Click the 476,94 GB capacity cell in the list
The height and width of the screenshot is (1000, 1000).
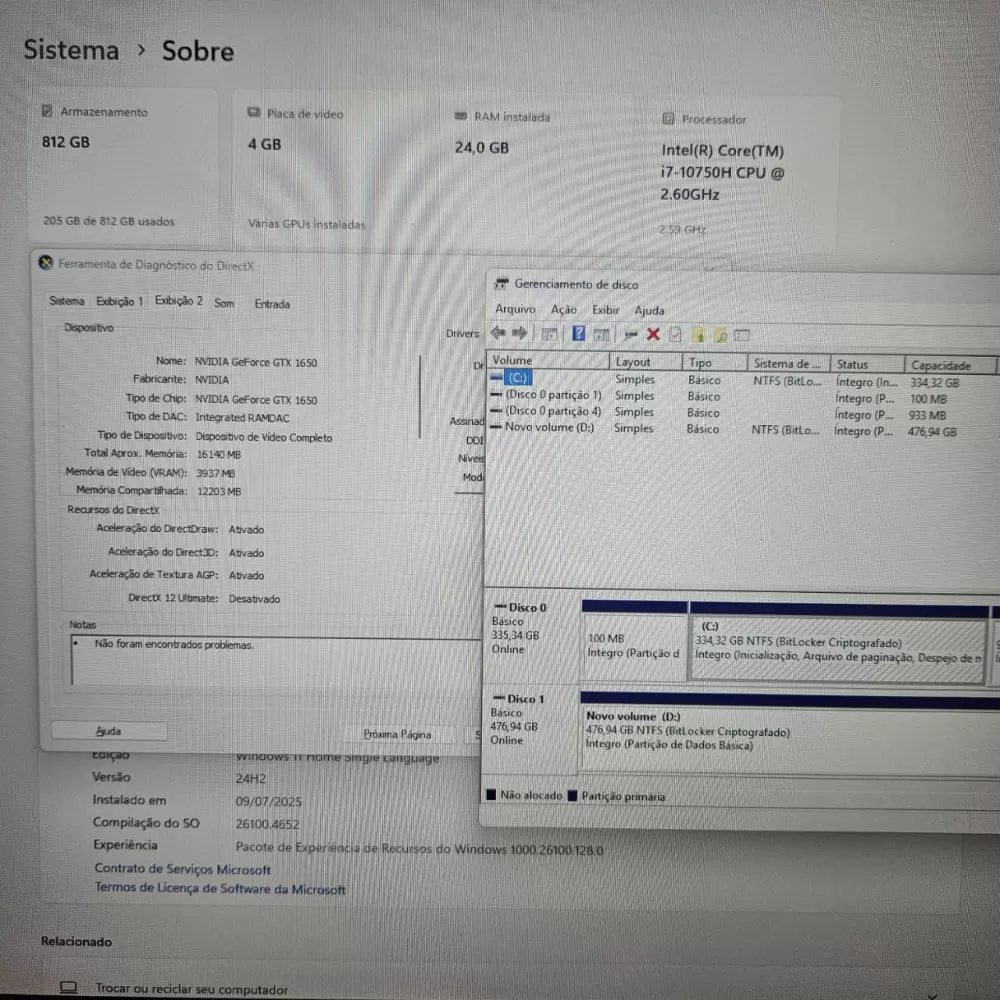pos(932,432)
